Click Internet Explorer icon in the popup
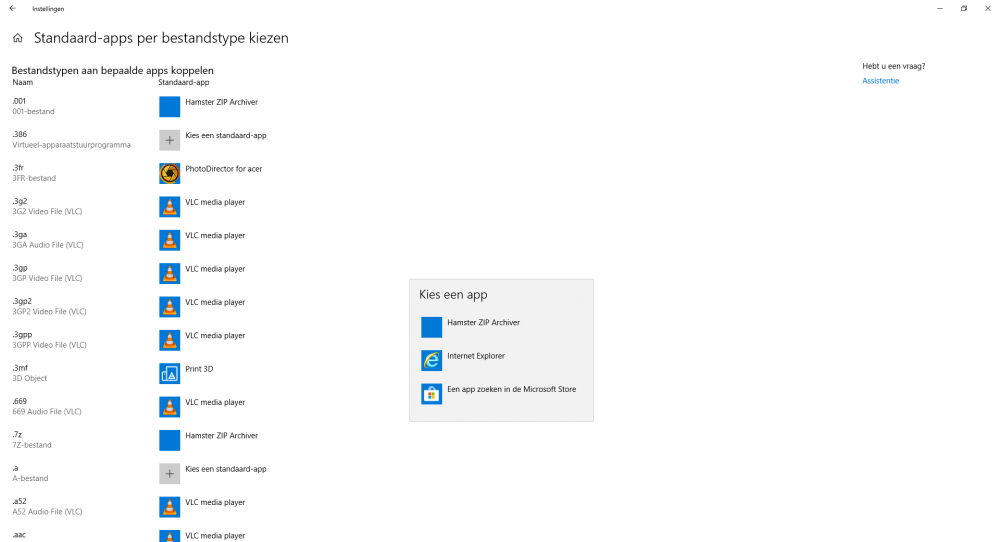 [x=432, y=360]
